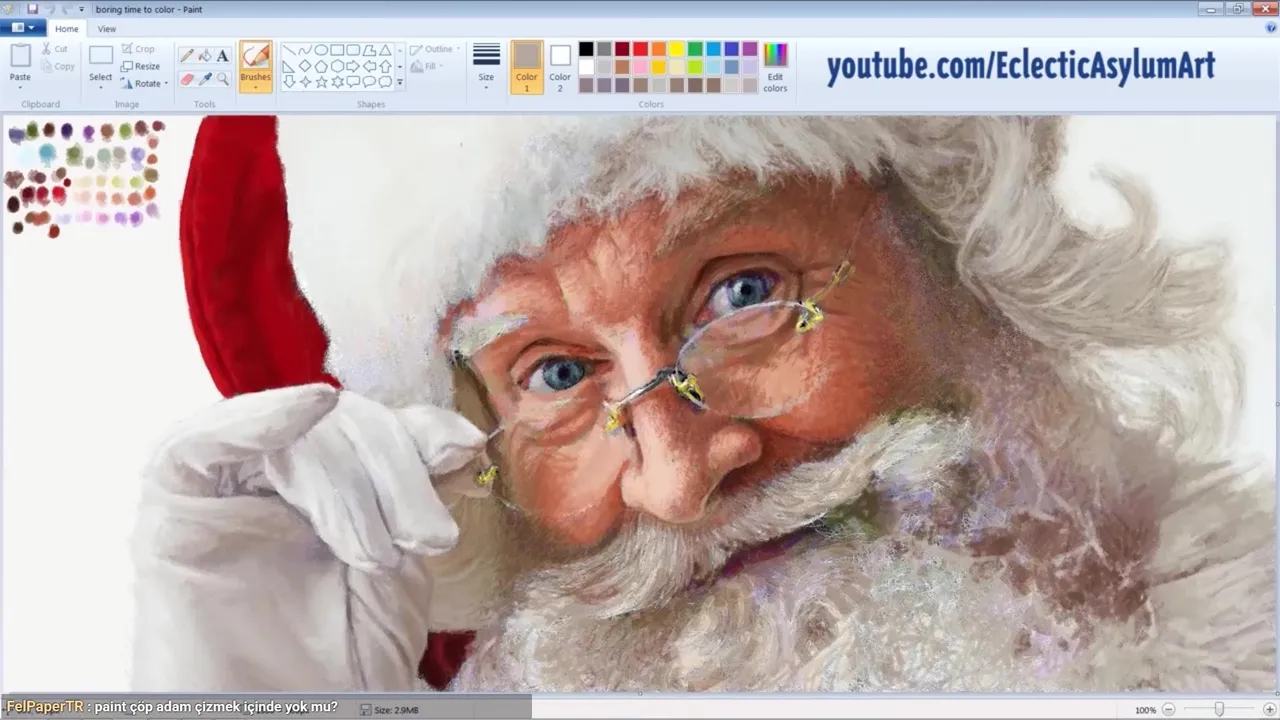Pick the Line shape

point(289,50)
